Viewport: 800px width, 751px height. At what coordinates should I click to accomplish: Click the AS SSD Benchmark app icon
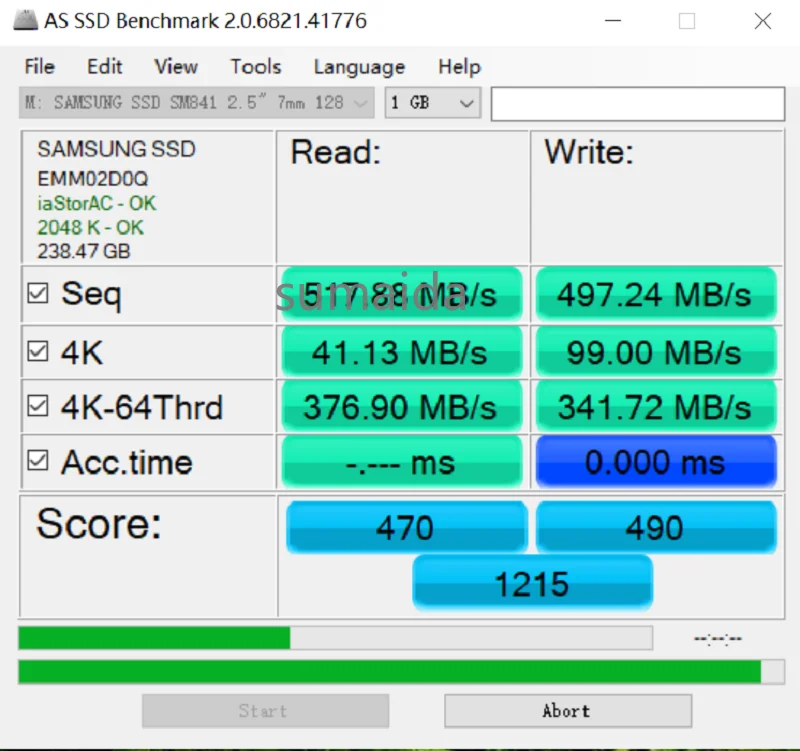pos(25,20)
